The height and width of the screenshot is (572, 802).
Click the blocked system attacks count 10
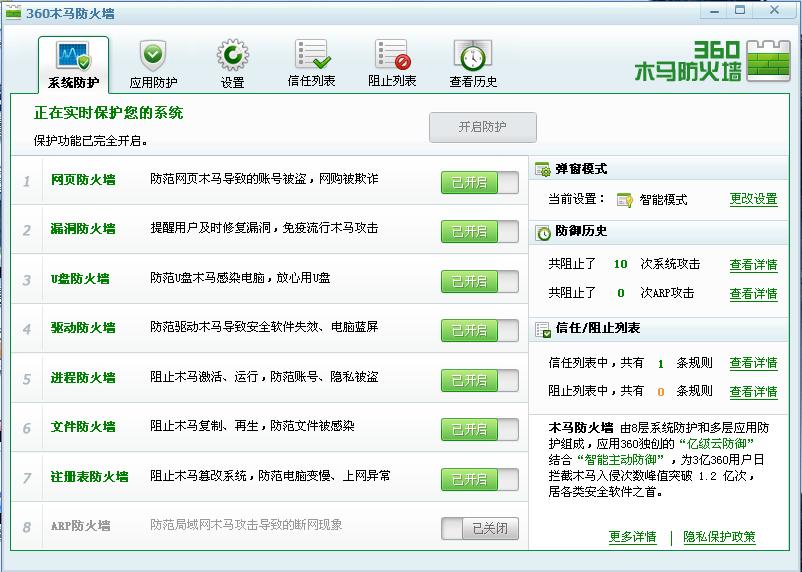click(620, 265)
